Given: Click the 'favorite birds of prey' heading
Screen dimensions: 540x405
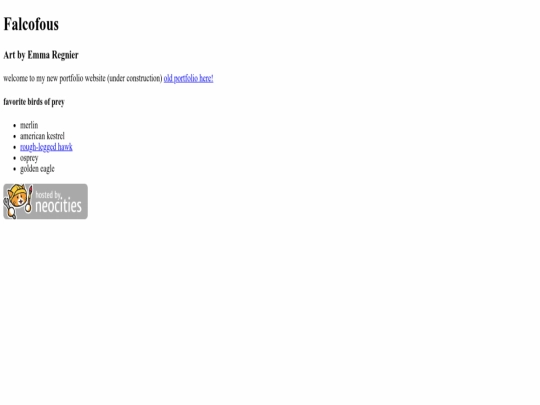Looking at the screenshot, I should coord(34,102).
